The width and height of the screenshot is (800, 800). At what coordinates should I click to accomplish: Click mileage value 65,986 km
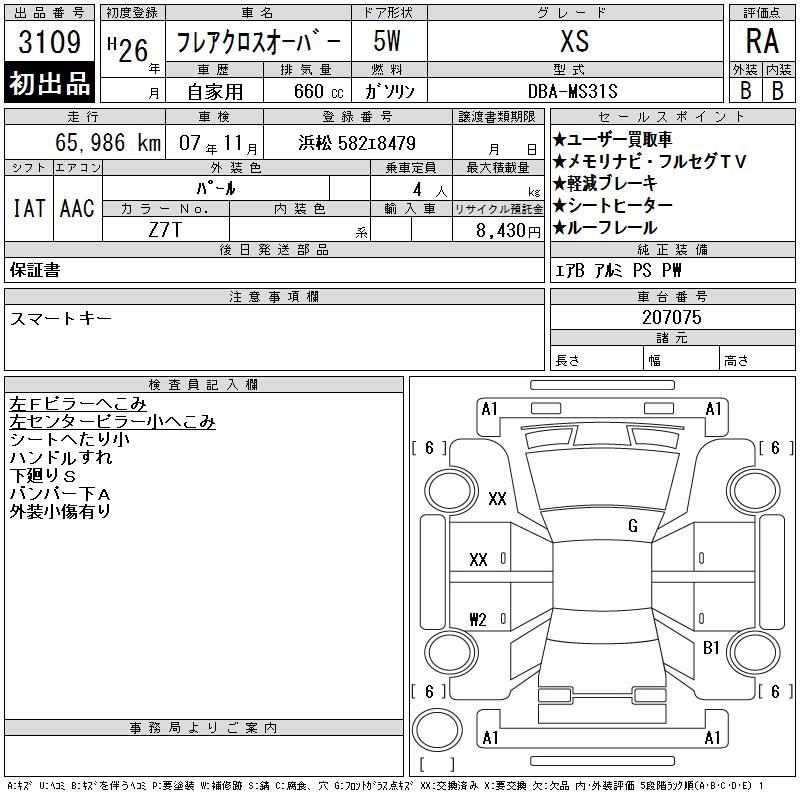[x=108, y=142]
